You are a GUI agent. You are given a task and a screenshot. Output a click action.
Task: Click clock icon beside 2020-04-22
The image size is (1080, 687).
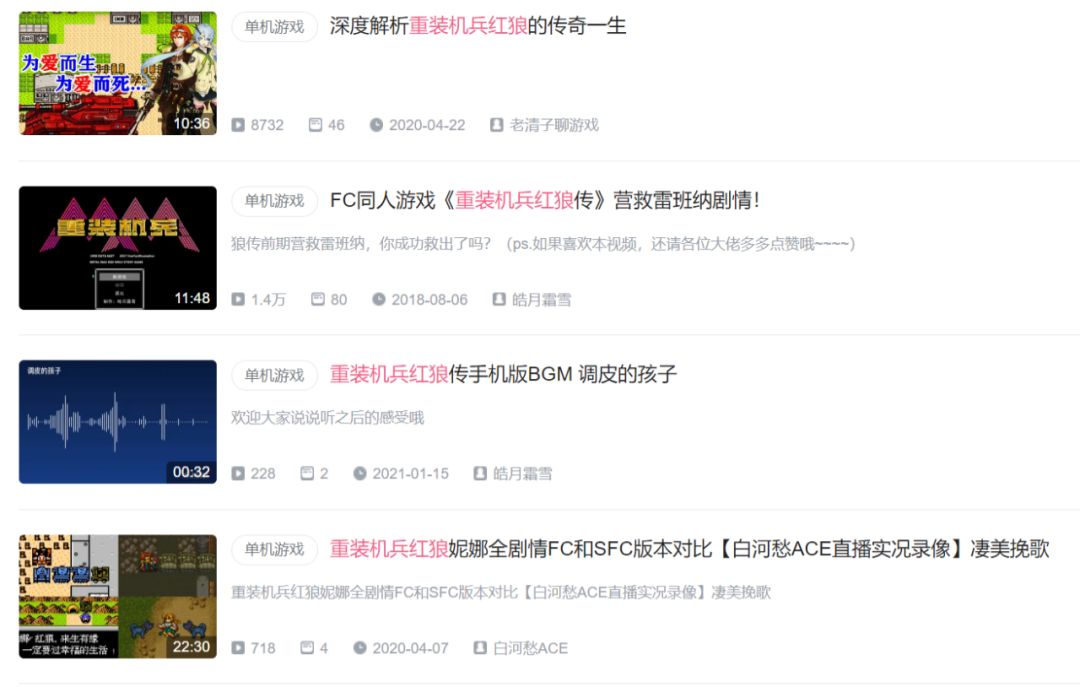tap(376, 125)
